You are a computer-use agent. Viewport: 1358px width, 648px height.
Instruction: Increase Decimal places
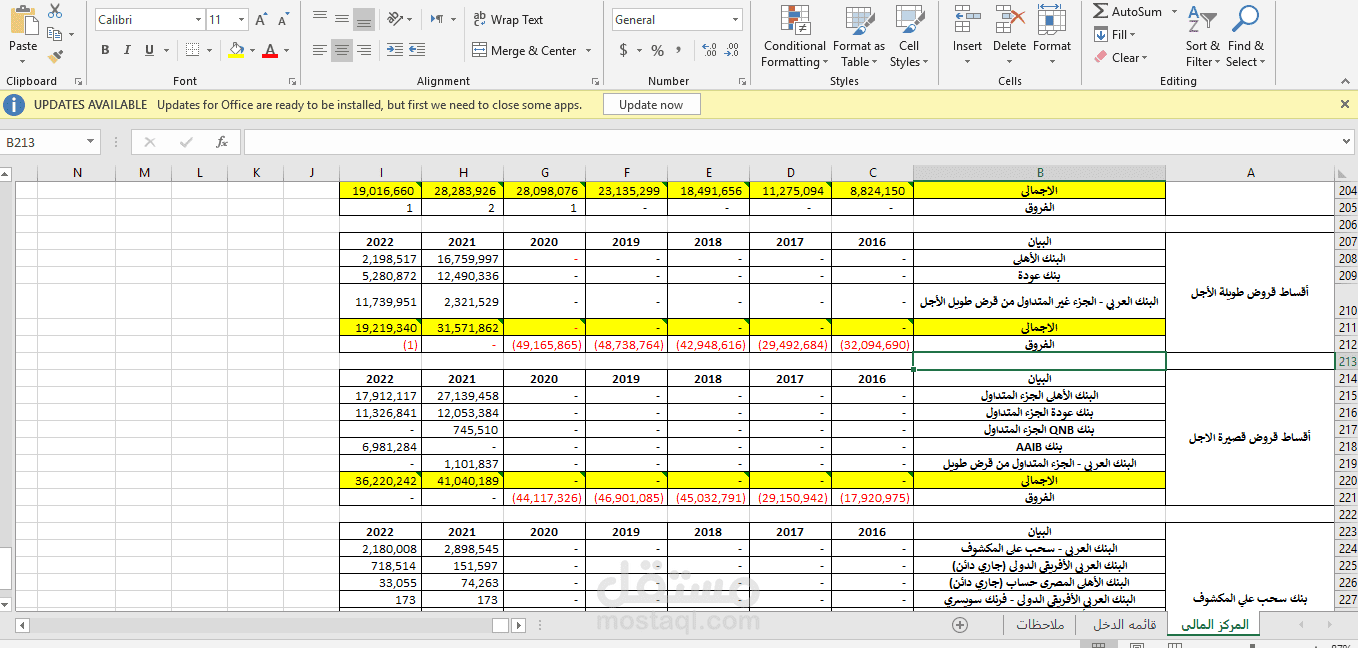coord(709,50)
